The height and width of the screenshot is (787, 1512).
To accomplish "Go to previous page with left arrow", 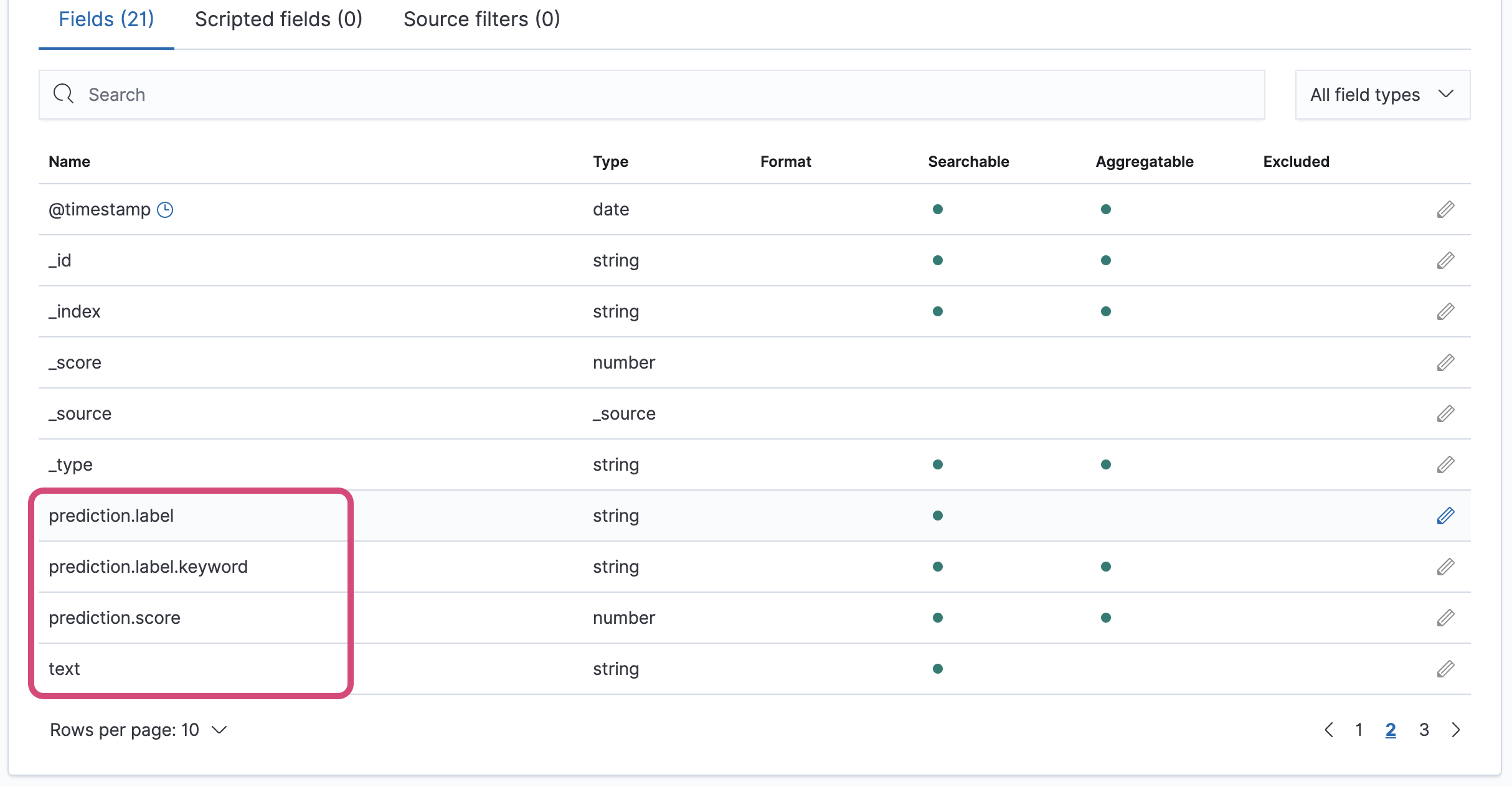I will click(x=1328, y=730).
